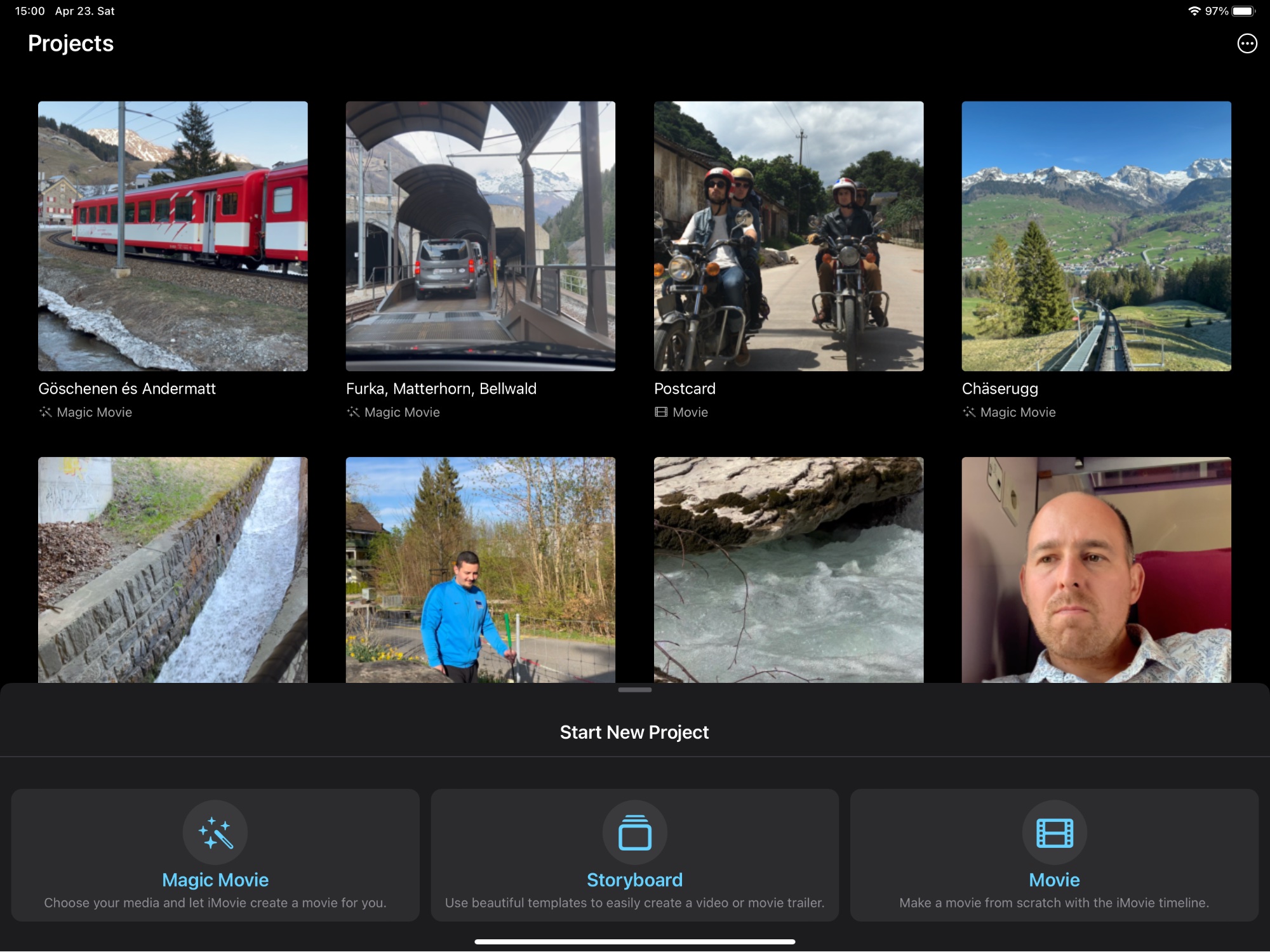Open the rushing river rock thumbnail
Viewport: 1270px width, 952px height.
(789, 570)
